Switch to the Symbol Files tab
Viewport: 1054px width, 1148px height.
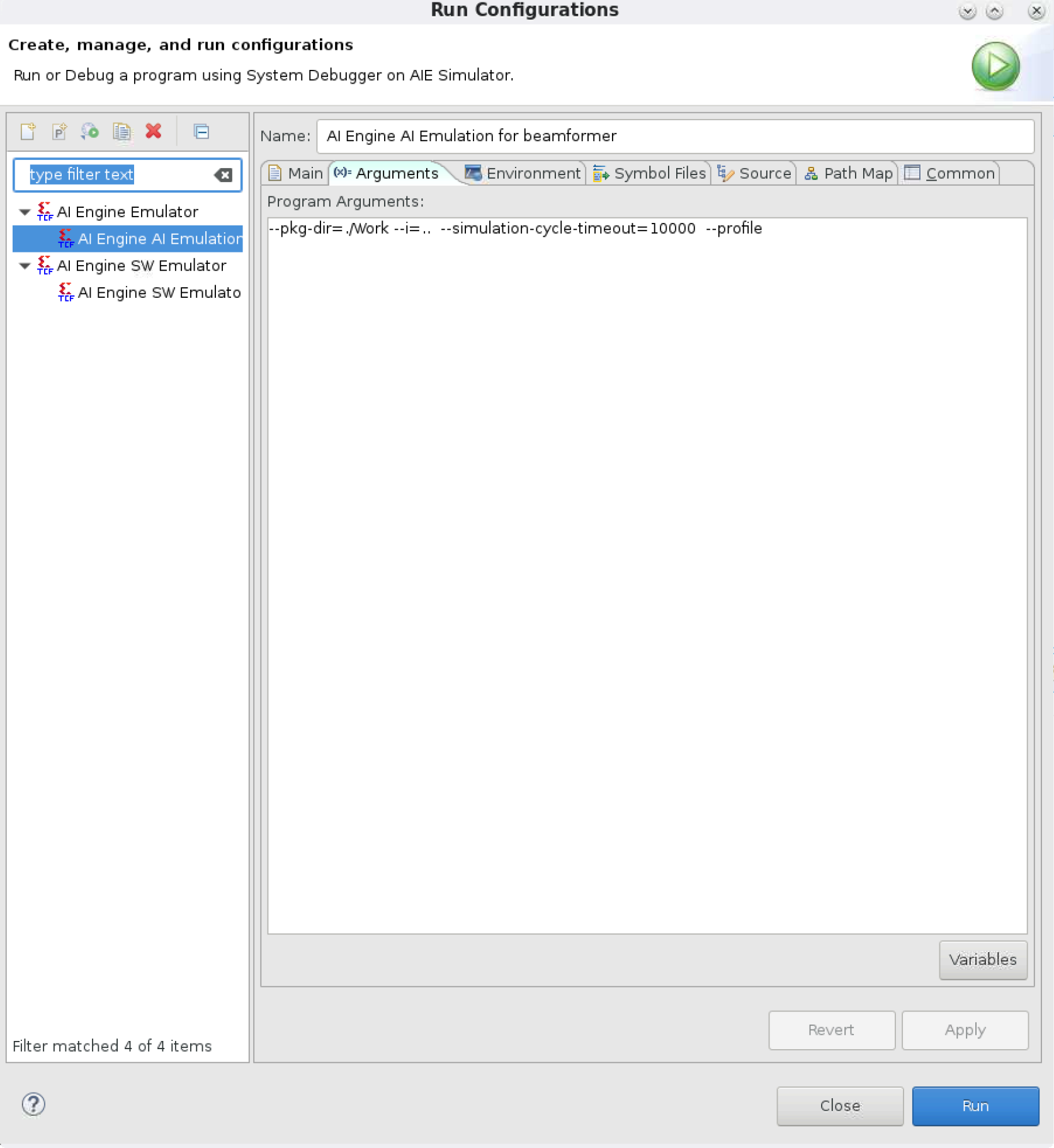tap(650, 174)
